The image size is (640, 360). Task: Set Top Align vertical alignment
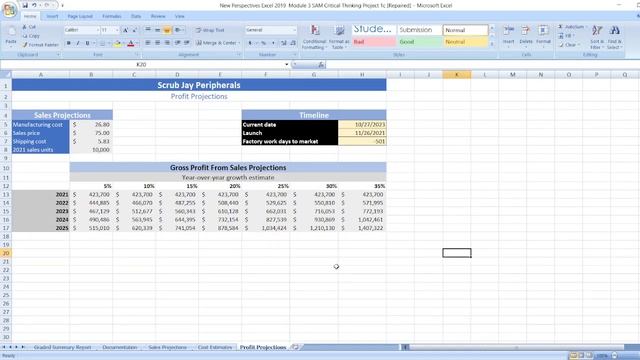point(148,30)
